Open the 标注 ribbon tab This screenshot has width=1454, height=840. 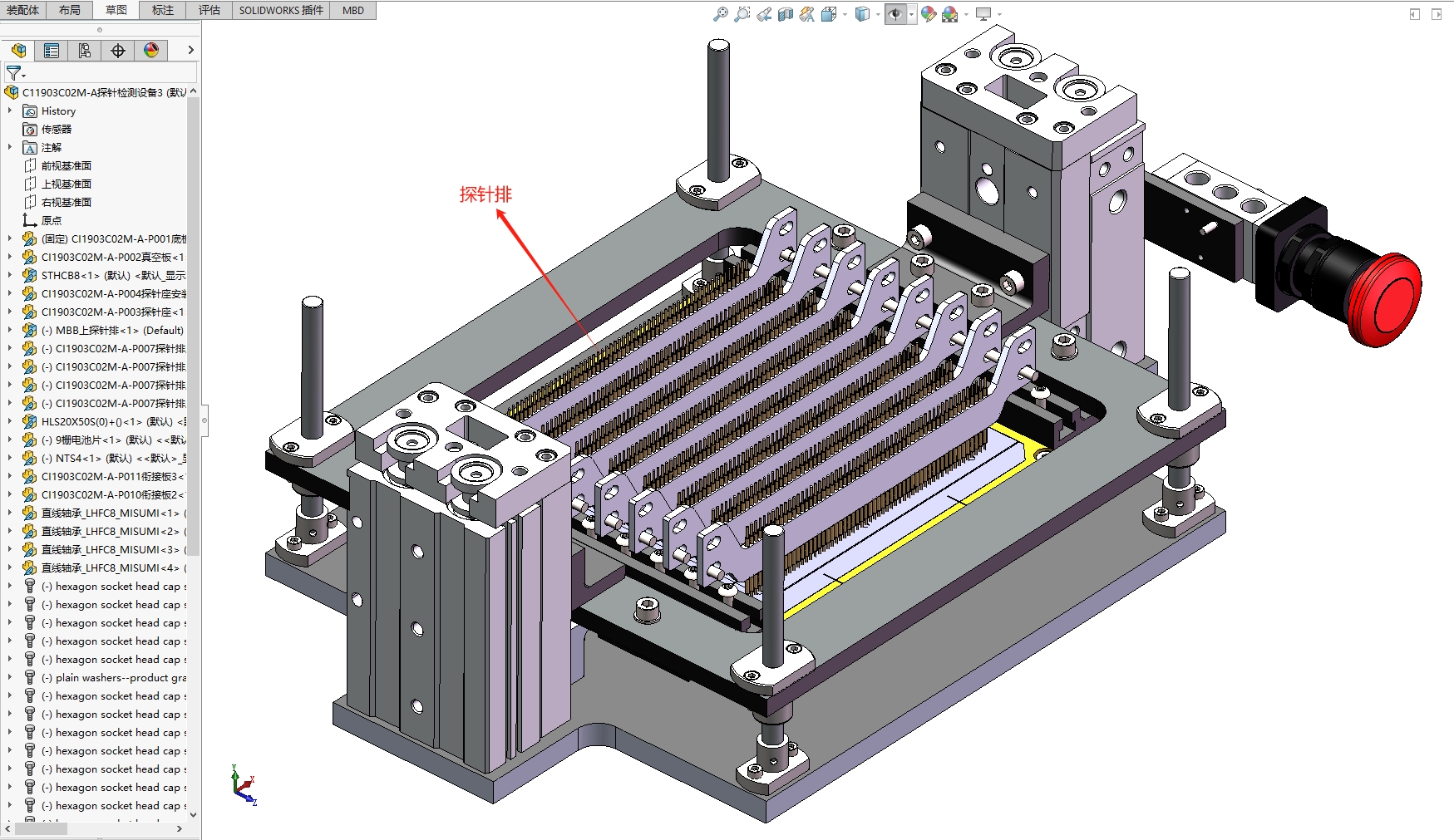click(x=163, y=10)
